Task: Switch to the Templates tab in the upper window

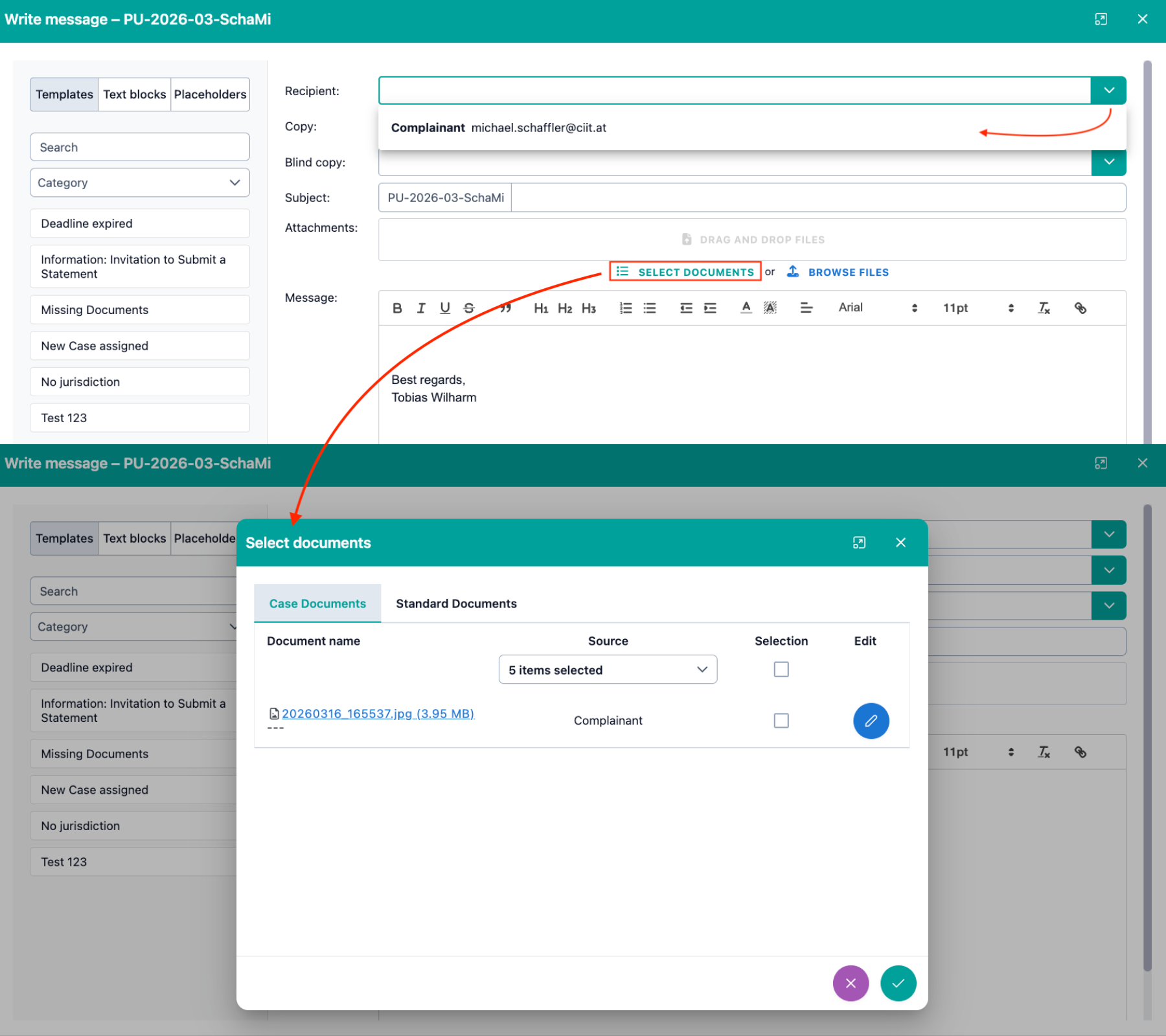Action: click(x=64, y=95)
